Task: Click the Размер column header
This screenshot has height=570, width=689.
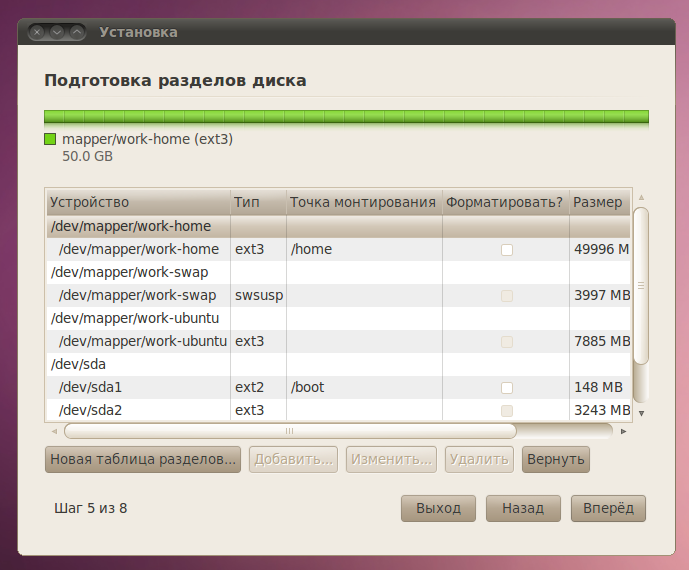Action: (x=598, y=202)
